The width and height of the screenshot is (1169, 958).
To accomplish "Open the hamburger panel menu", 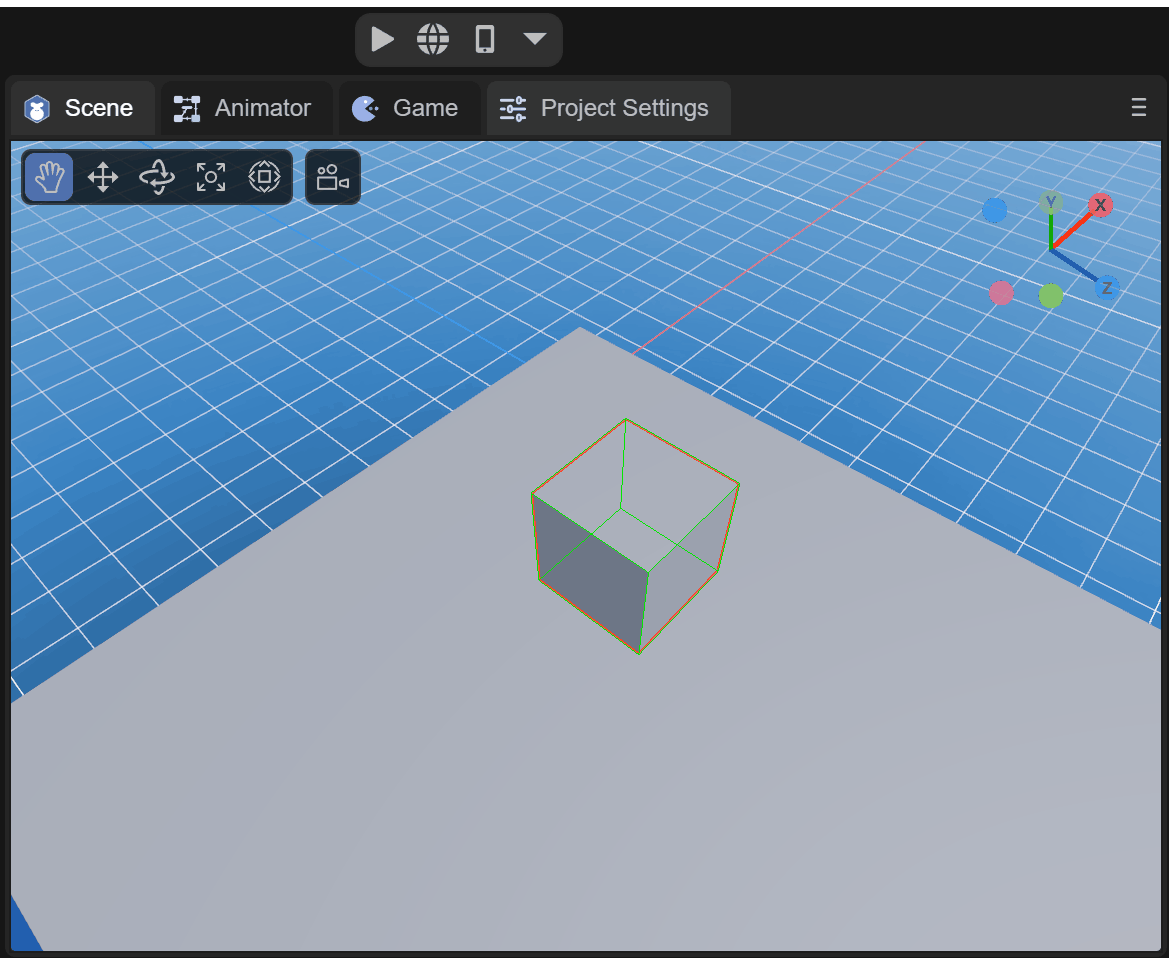I will 1138,108.
